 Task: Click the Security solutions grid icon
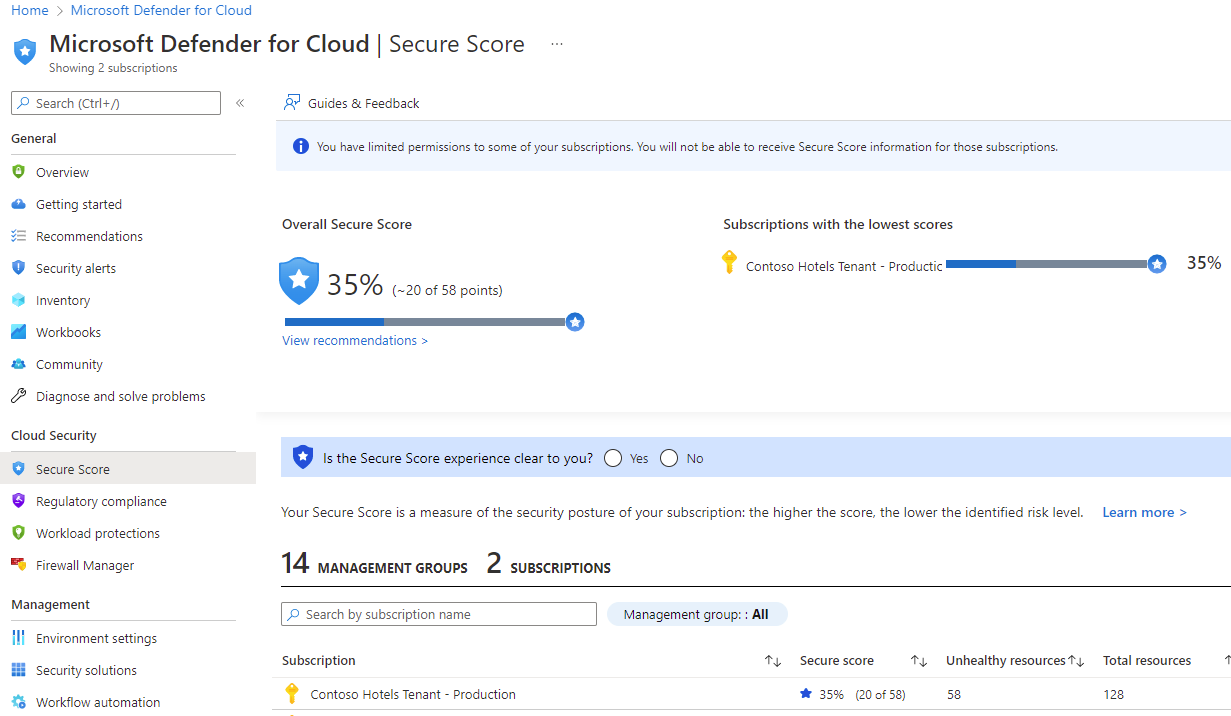click(x=18, y=670)
